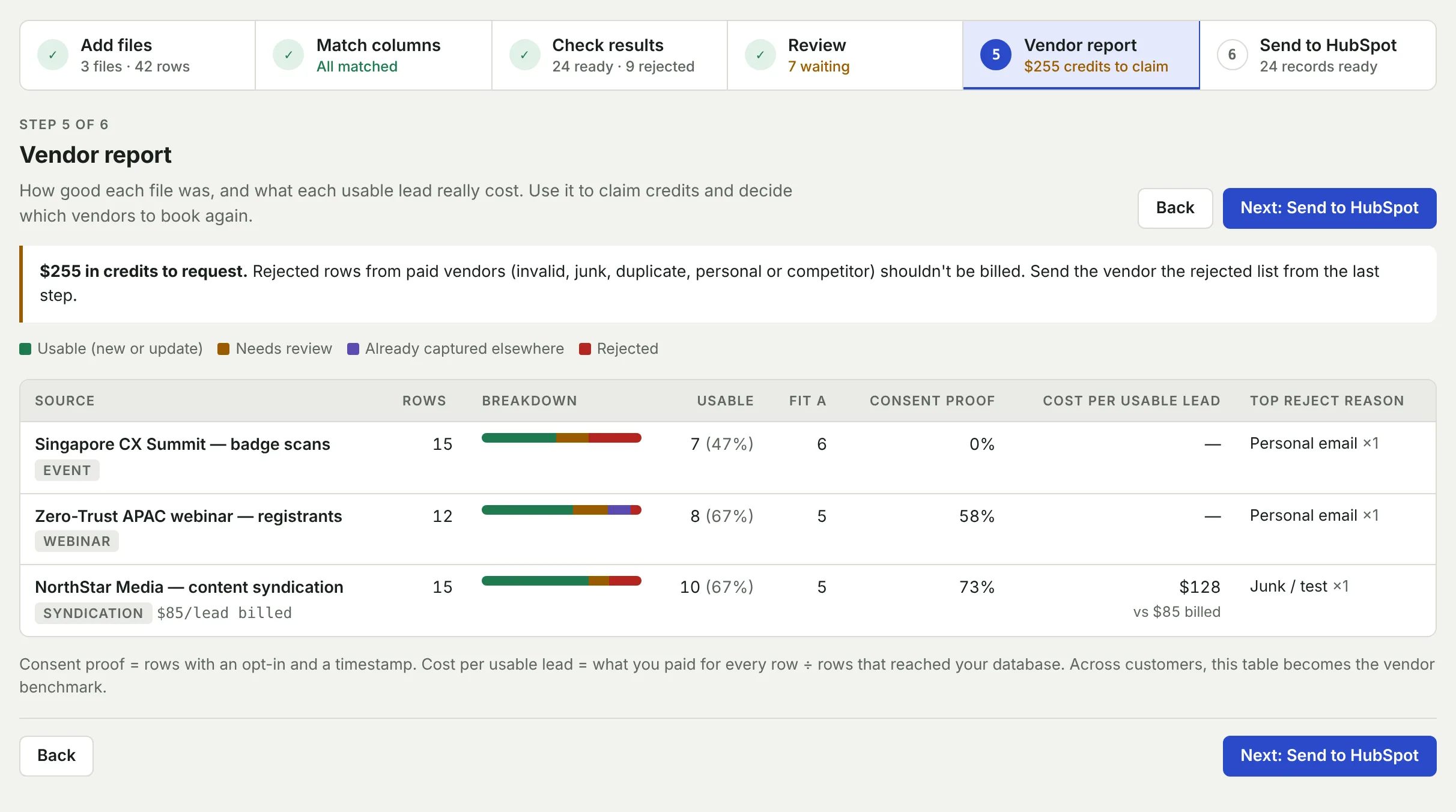Click the WEBINAR source tag
This screenshot has width=1456, height=812.
(77, 541)
